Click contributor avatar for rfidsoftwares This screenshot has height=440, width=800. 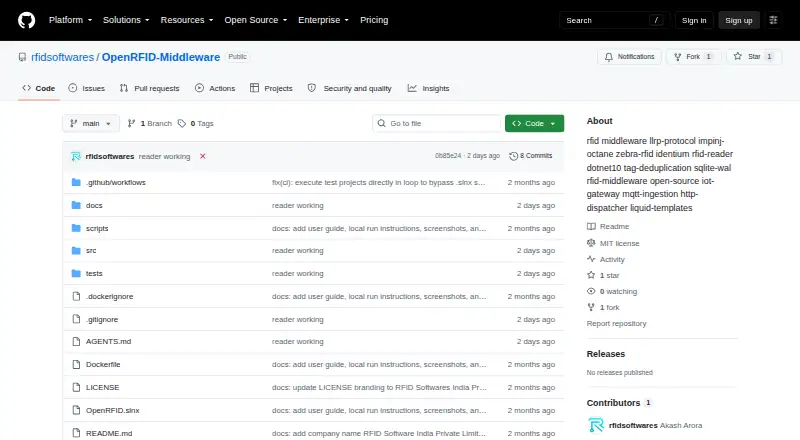595,425
